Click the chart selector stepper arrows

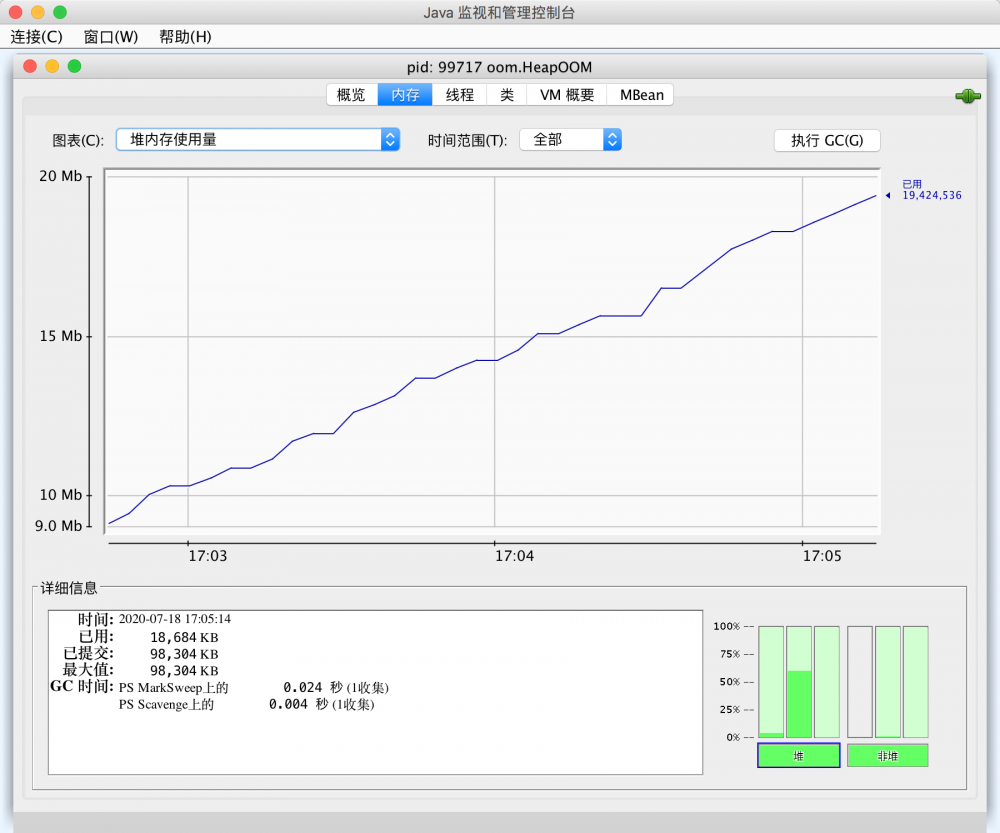[x=389, y=139]
